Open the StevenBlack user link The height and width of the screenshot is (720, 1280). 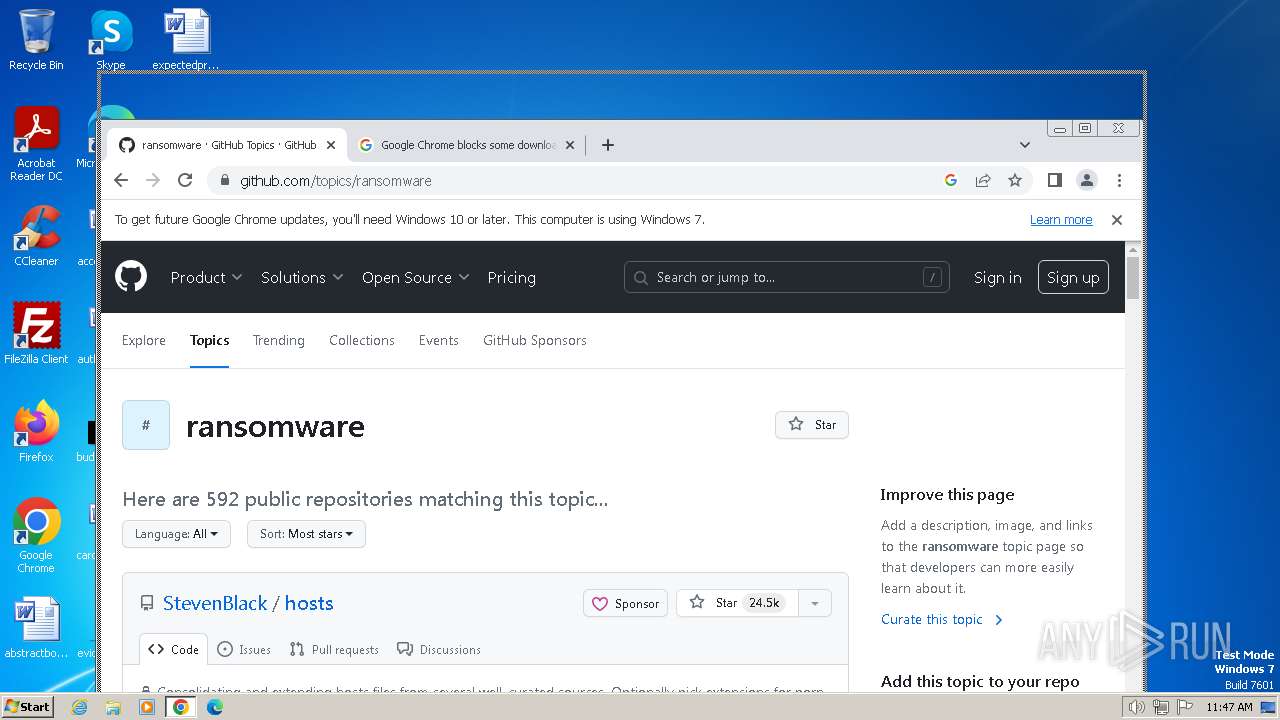pyautogui.click(x=215, y=603)
